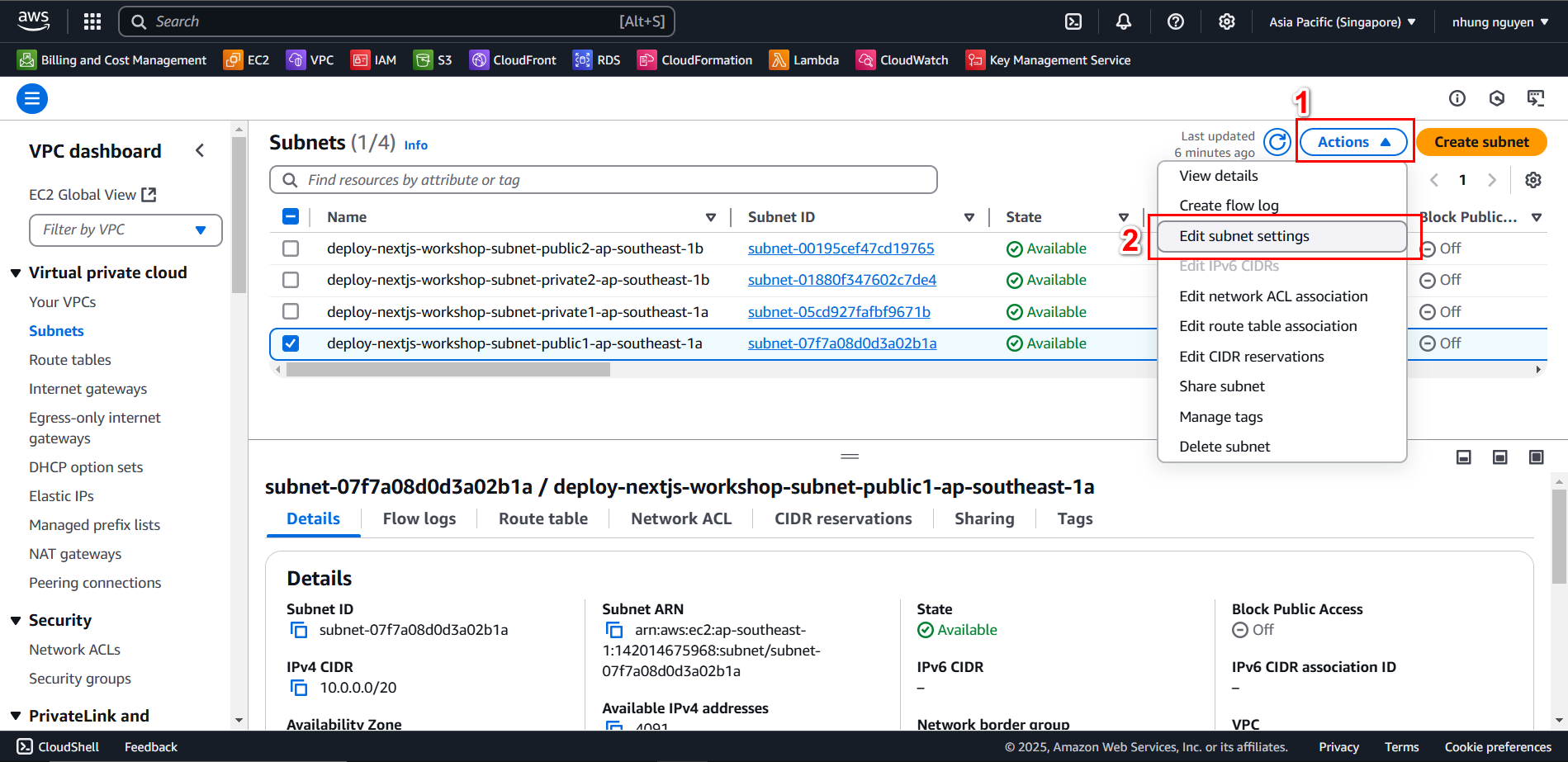Open the Info link beside Subnets
The width and height of the screenshot is (1568, 762).
click(416, 145)
